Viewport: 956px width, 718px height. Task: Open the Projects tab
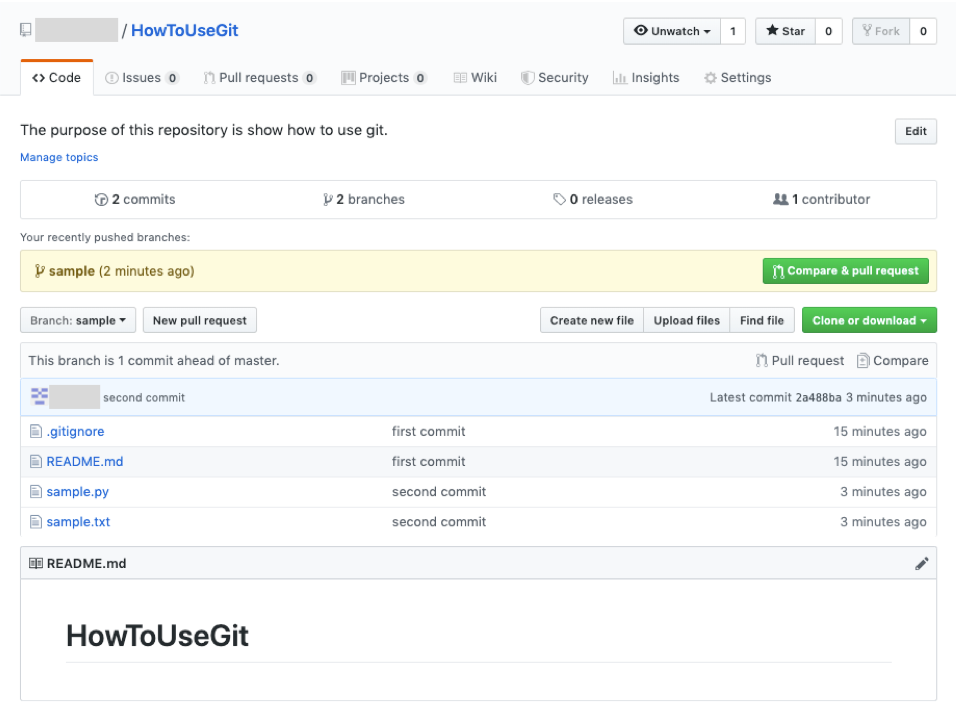coord(384,77)
